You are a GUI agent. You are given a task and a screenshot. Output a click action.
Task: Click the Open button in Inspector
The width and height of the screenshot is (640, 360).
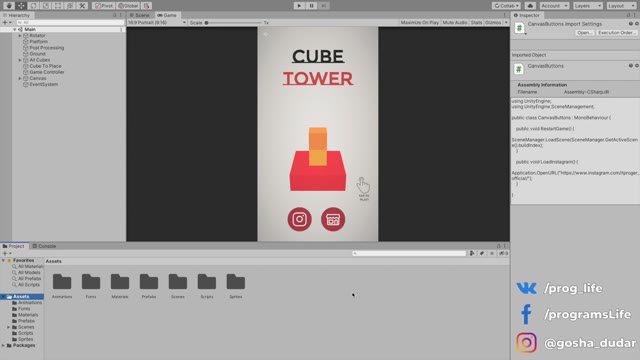point(584,33)
